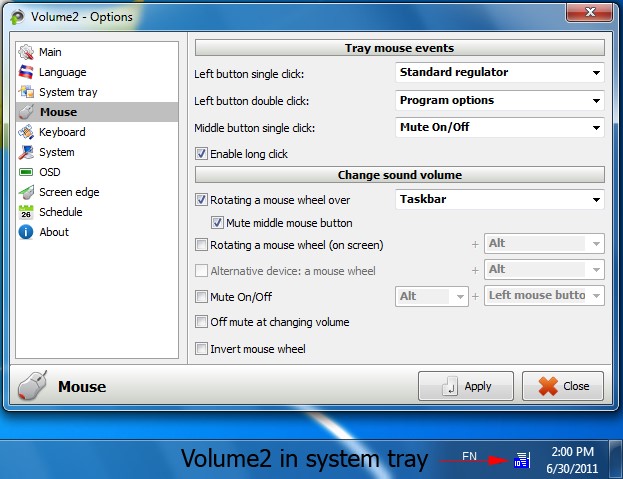This screenshot has width=623, height=479.
Task: Expand the Taskbar location dropdown
Action: tap(500, 200)
